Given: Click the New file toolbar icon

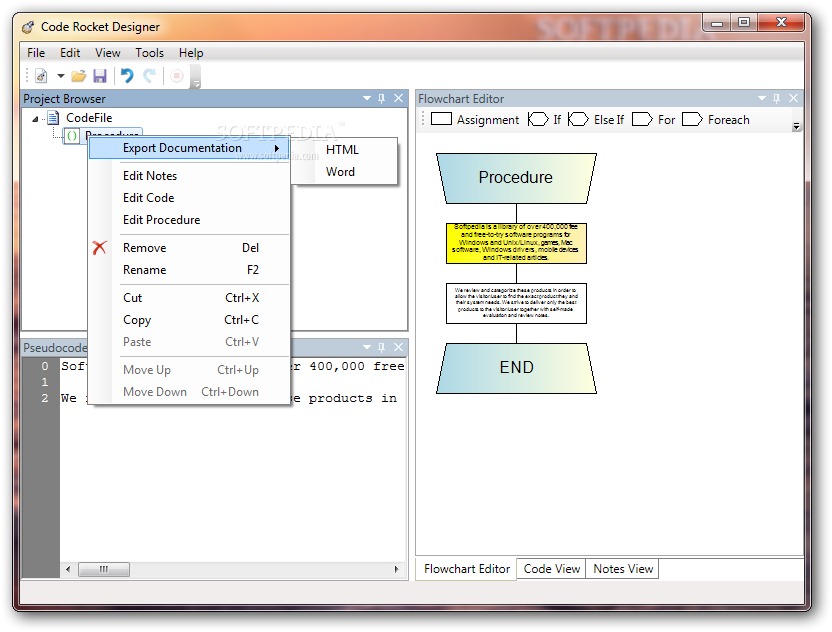Looking at the screenshot, I should pos(41,76).
